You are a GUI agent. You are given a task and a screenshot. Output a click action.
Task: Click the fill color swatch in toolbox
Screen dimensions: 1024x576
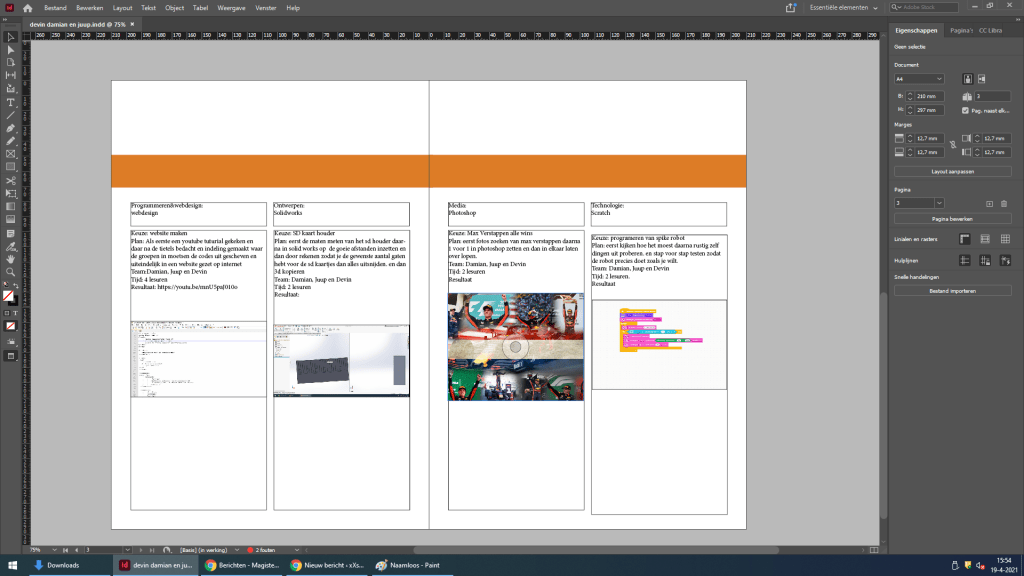pos(8,295)
